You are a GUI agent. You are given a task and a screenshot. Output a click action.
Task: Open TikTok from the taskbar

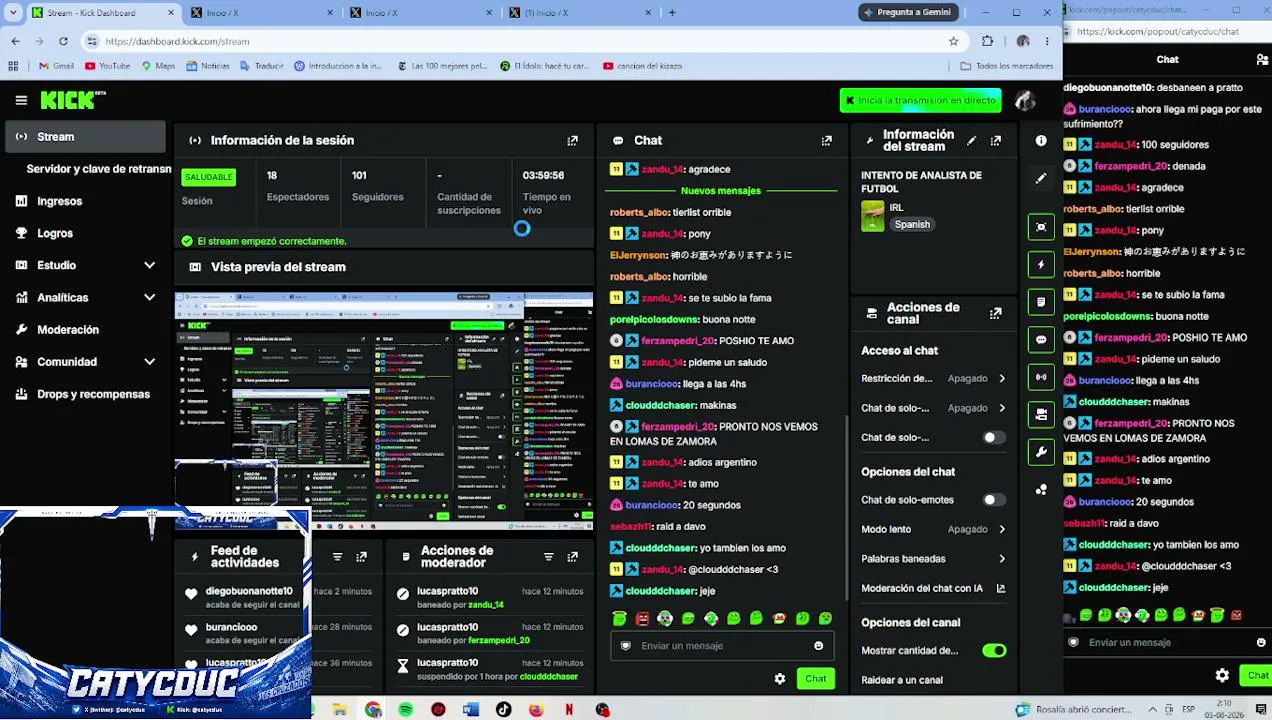(x=503, y=710)
